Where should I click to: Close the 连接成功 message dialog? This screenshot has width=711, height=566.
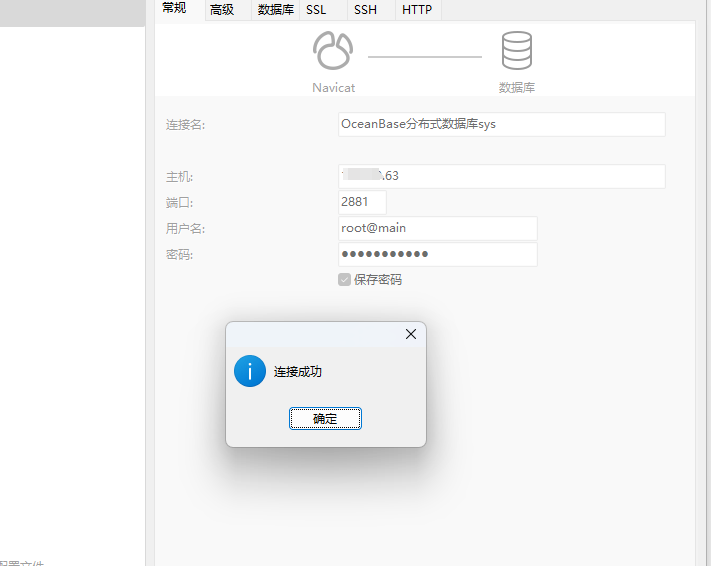411,334
